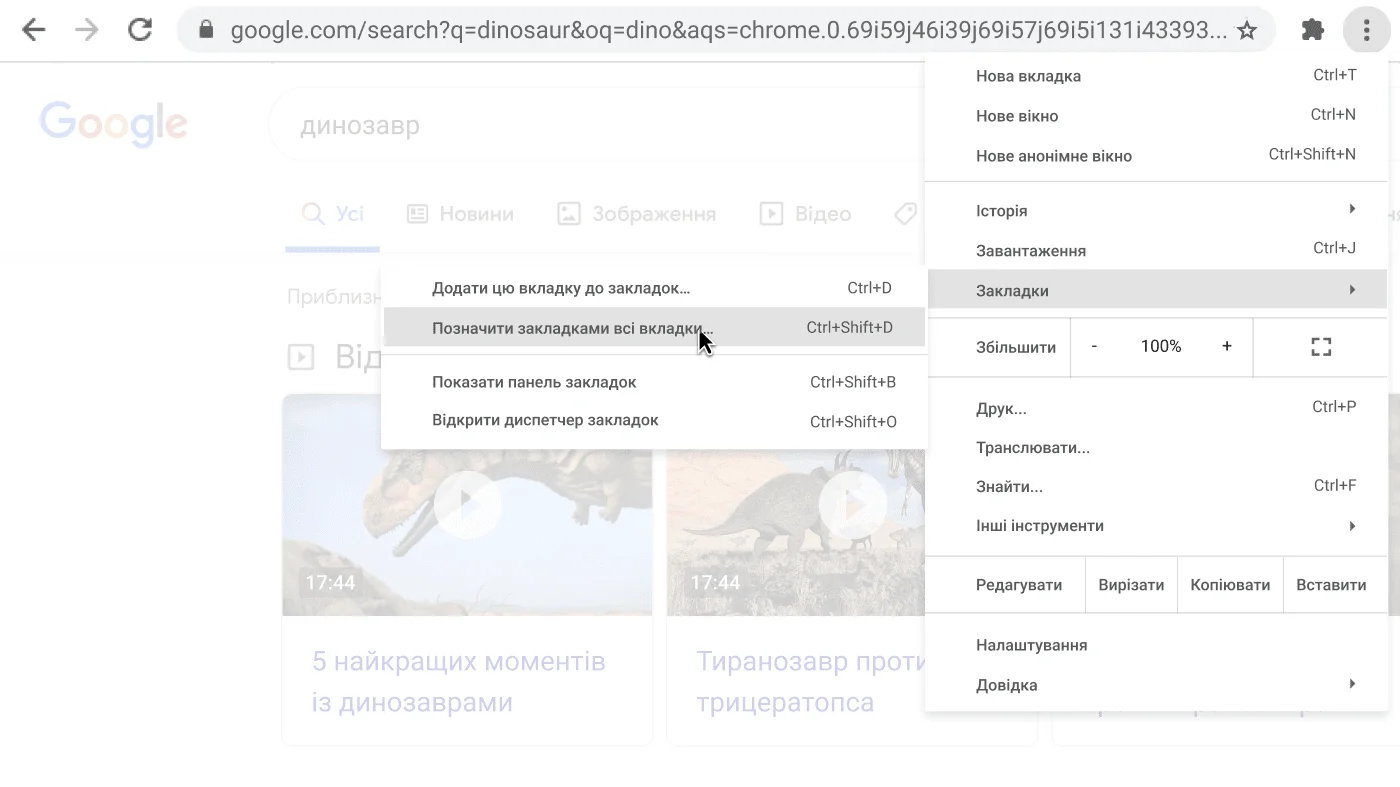Enter fullscreen using the expand icon

click(1320, 346)
